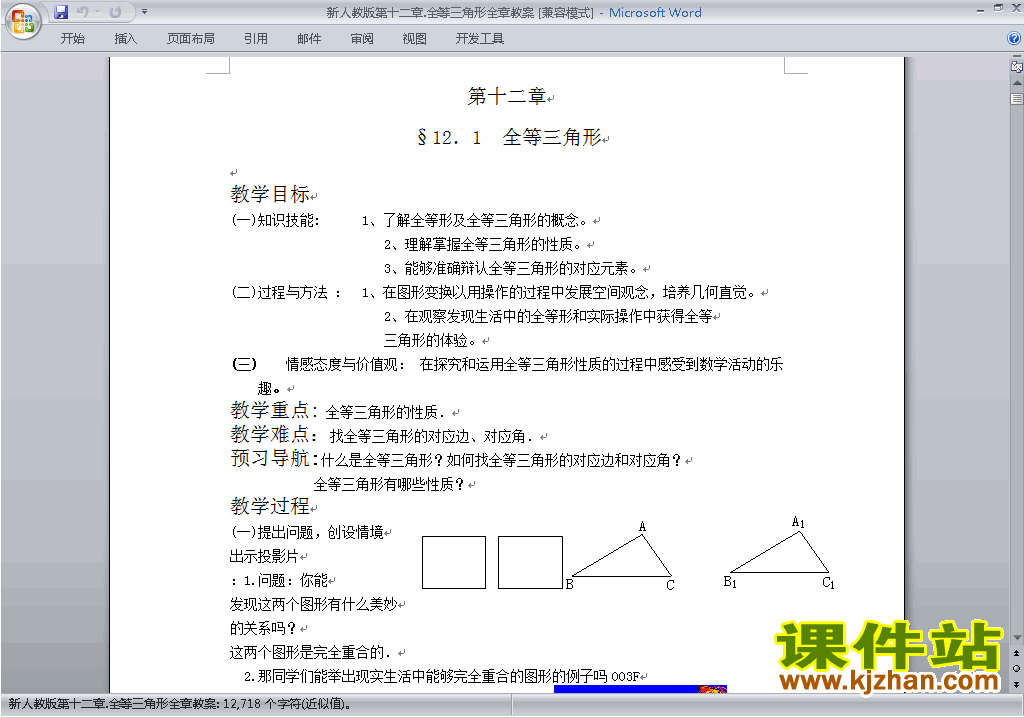Select the left square shape
Viewport: 1024px width, 718px height.
[454, 563]
